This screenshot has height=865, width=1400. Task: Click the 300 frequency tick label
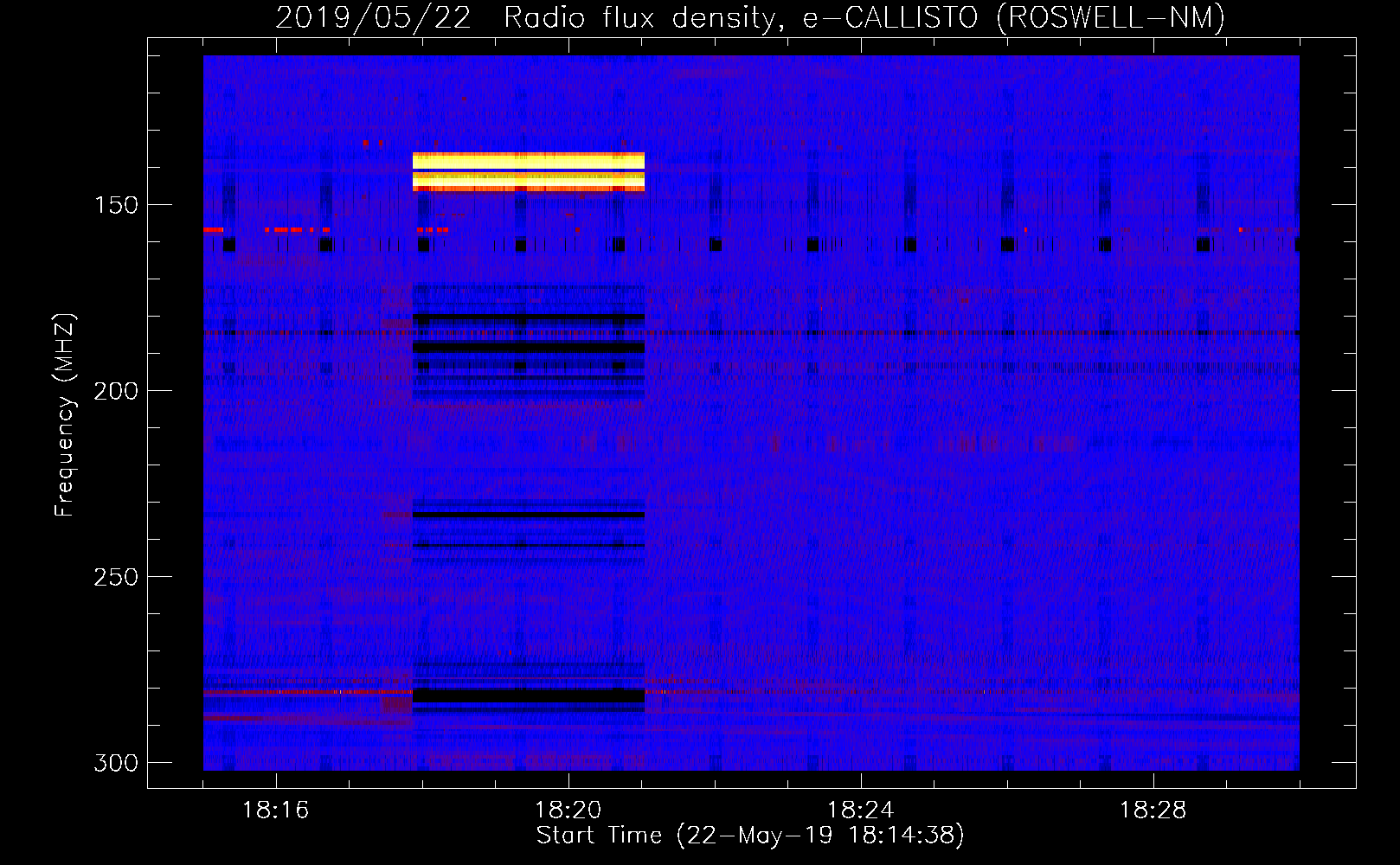pos(116,763)
